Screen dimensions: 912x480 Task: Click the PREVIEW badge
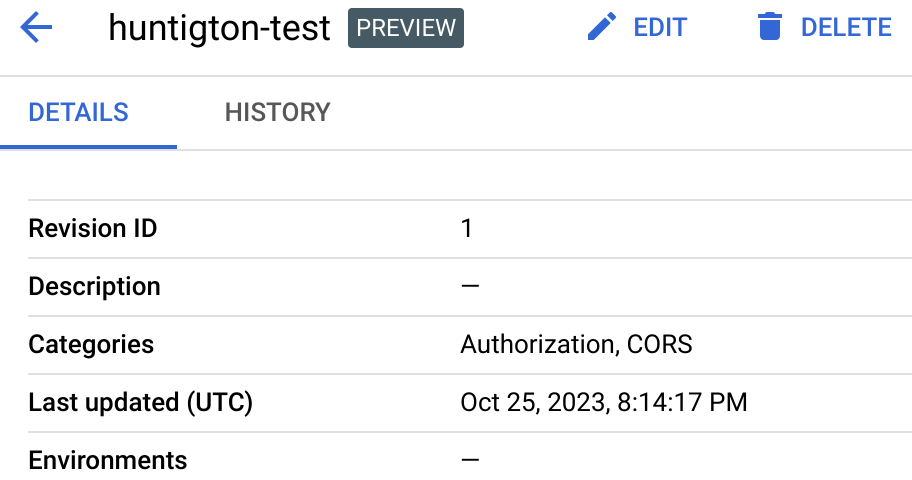click(x=406, y=28)
